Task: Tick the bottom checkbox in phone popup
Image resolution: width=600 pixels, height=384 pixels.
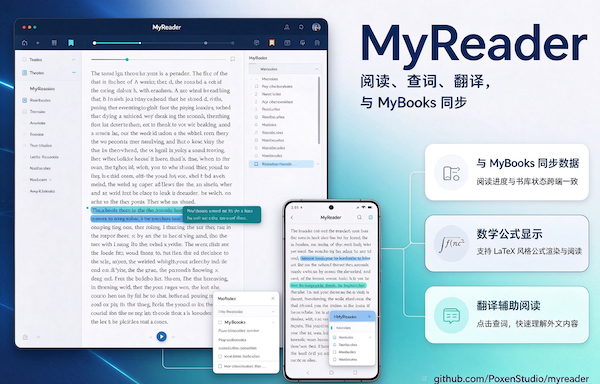Action: (334, 359)
